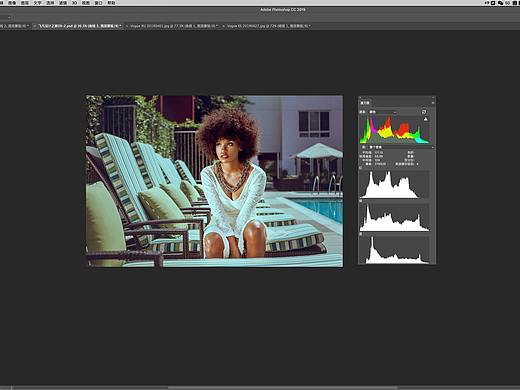Click the green channel histogram graph

click(x=394, y=217)
